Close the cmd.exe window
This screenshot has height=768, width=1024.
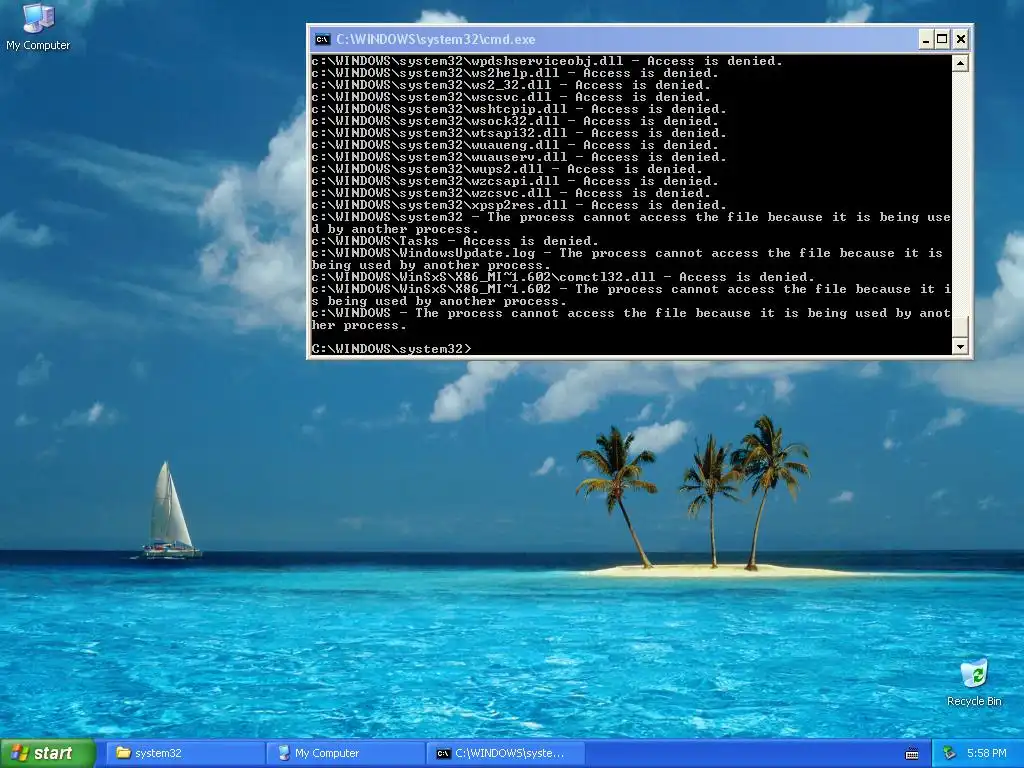[x=961, y=39]
